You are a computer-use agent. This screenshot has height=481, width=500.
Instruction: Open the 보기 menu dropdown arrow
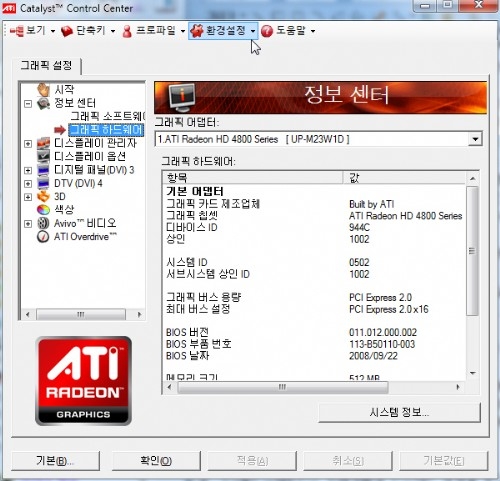[x=53, y=31]
